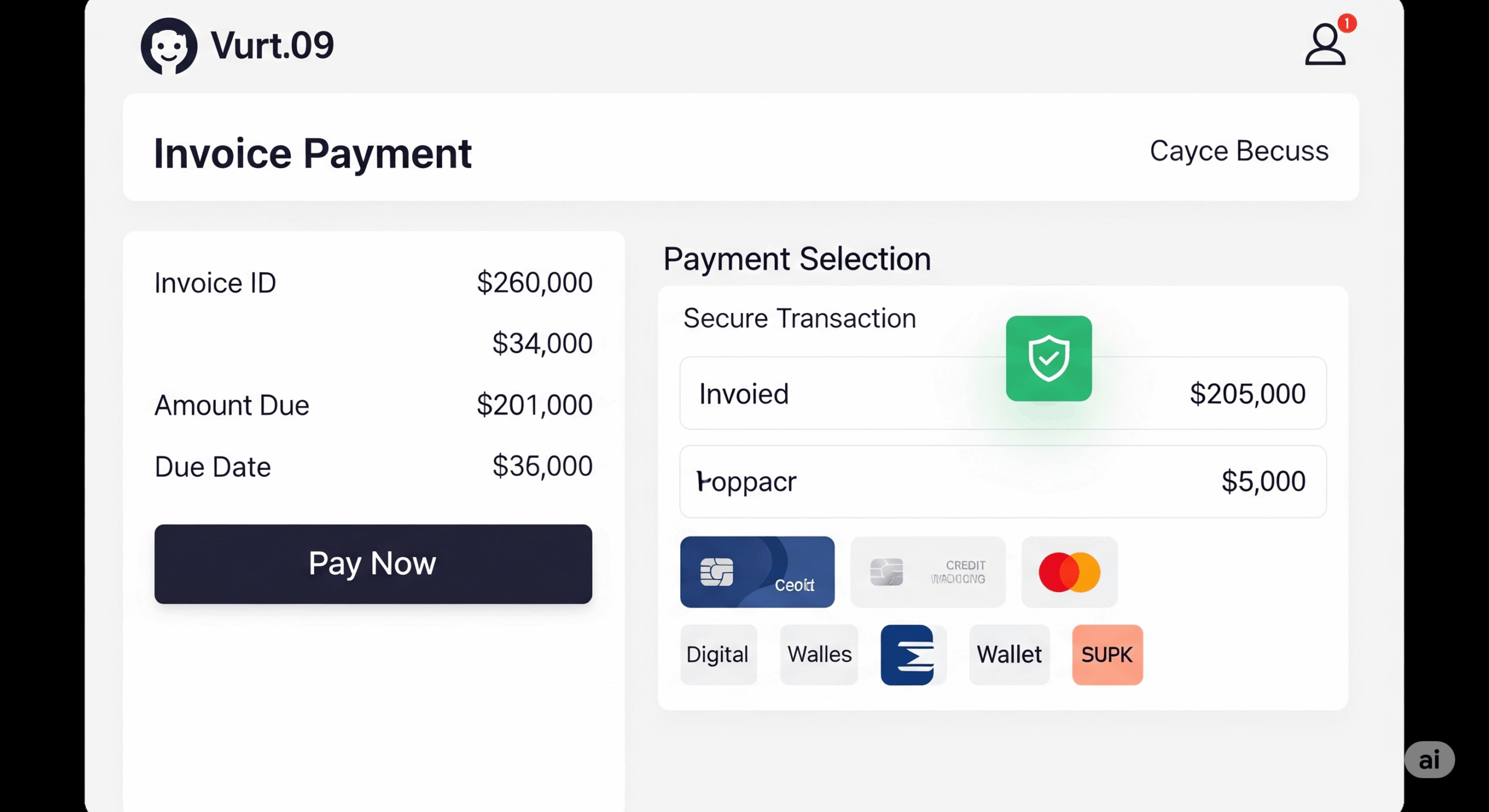Click the Vurt.09 smiley face logo

[169, 46]
